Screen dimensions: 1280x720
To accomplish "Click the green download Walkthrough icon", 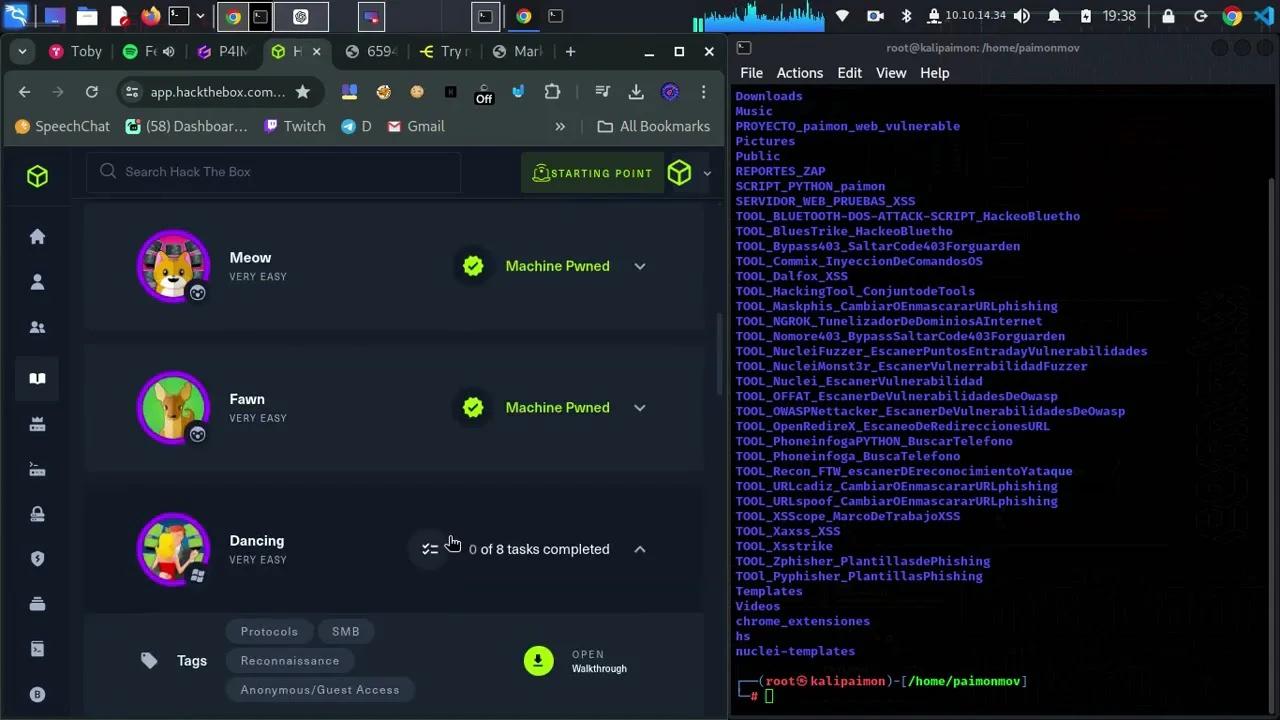I will coord(538,661).
